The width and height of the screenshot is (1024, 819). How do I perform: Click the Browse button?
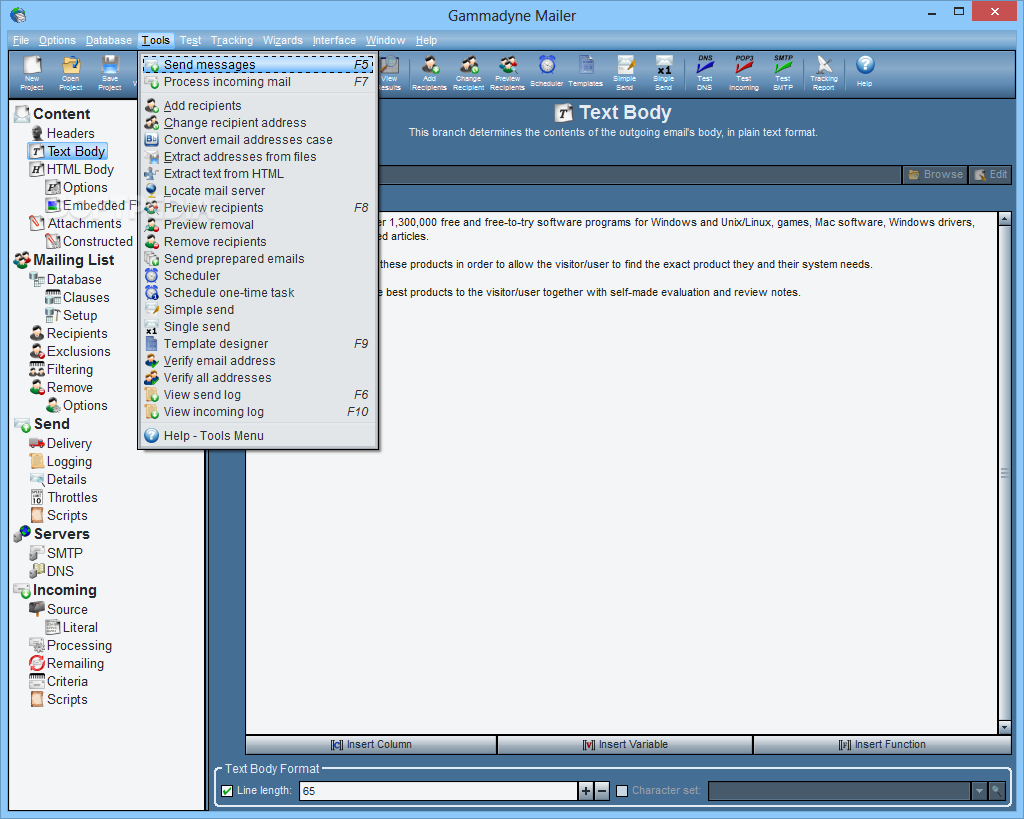(x=935, y=174)
